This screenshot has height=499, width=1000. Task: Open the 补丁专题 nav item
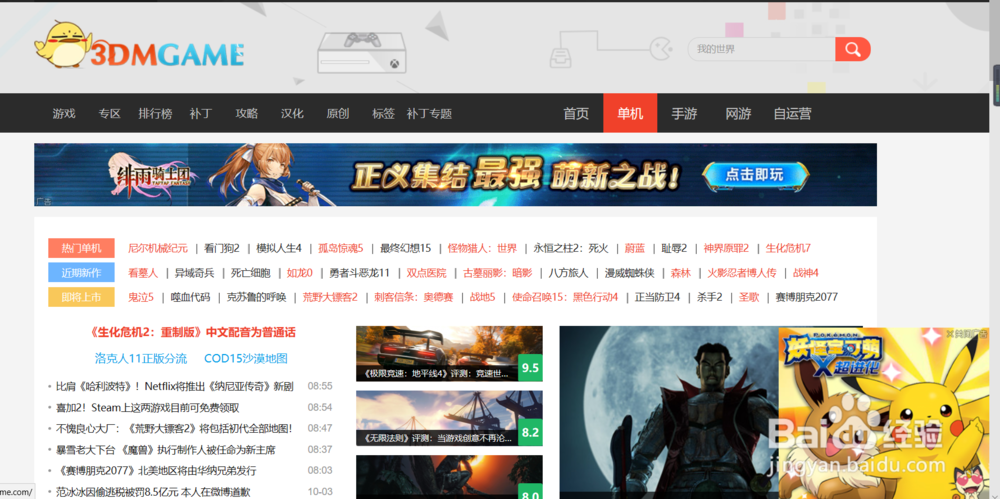click(x=429, y=114)
